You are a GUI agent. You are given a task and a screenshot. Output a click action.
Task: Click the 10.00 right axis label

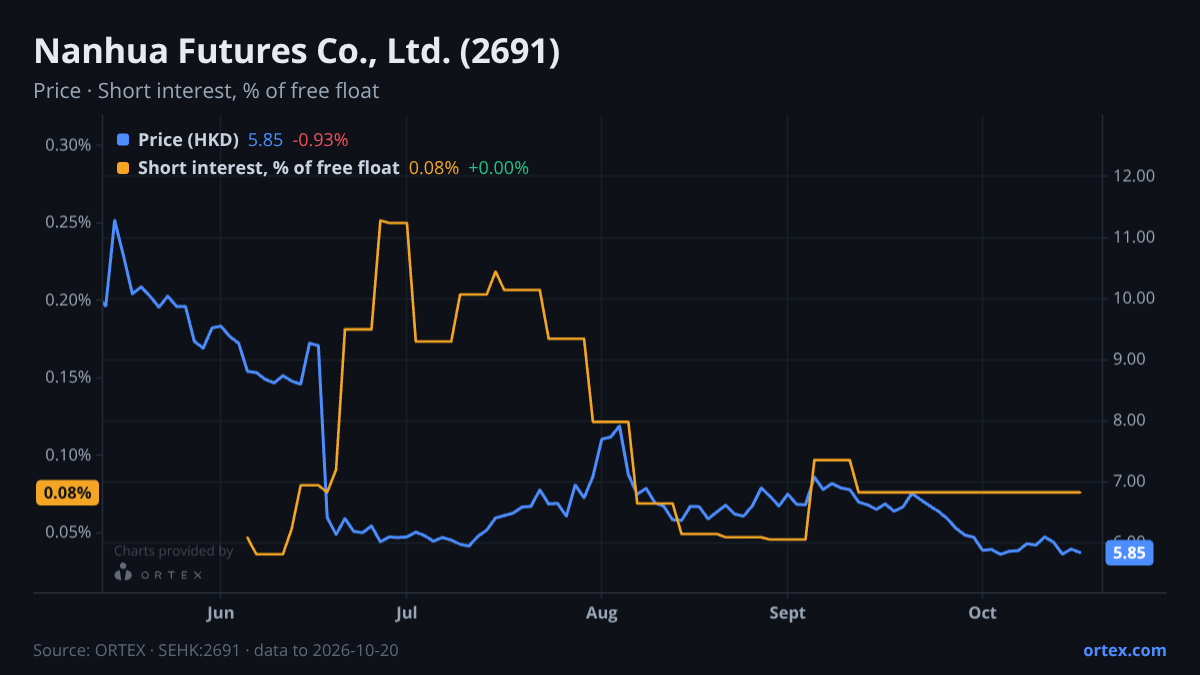pos(1133,298)
